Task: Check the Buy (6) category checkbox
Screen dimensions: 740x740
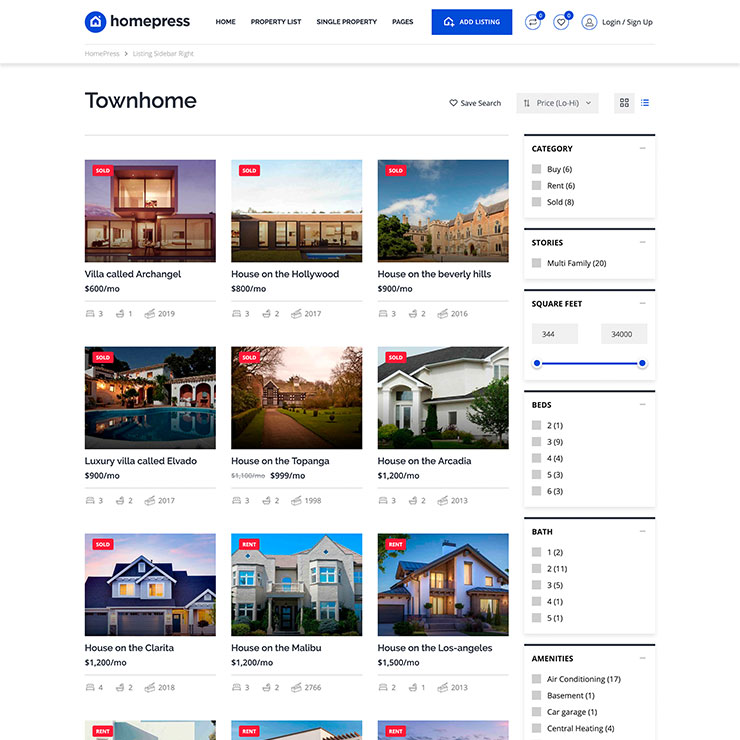Action: [537, 169]
